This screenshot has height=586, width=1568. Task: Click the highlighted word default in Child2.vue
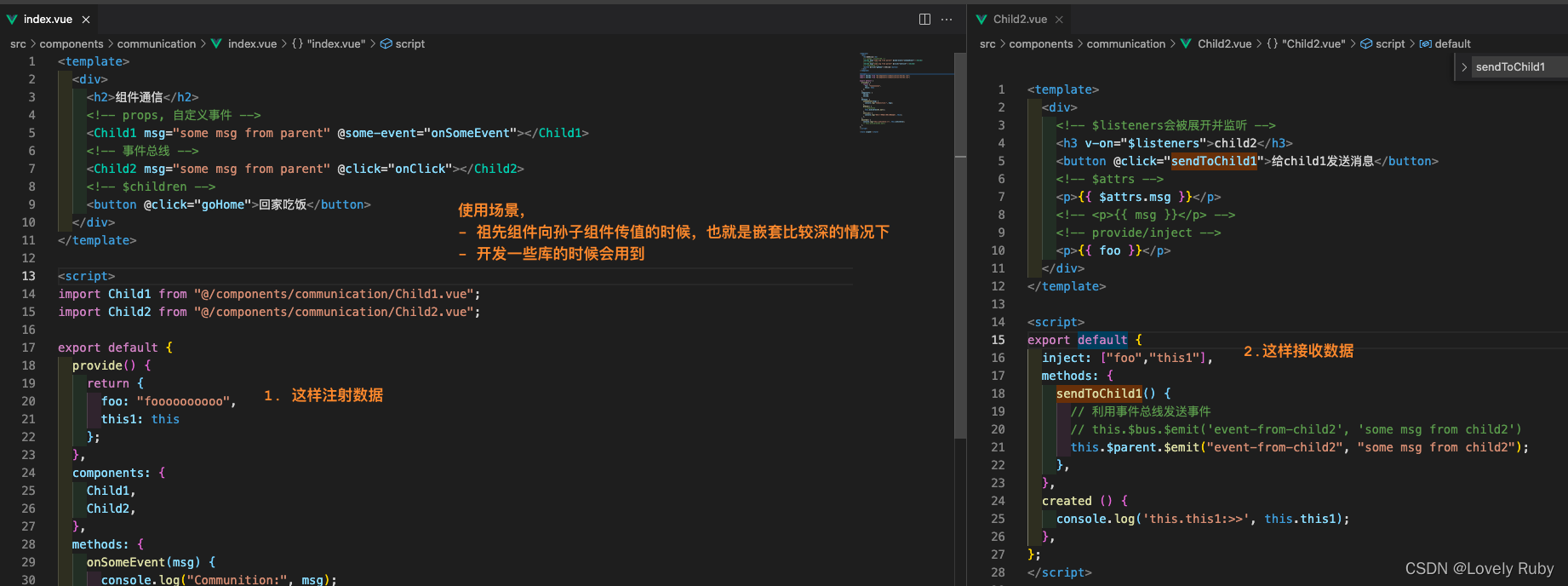click(x=1102, y=340)
